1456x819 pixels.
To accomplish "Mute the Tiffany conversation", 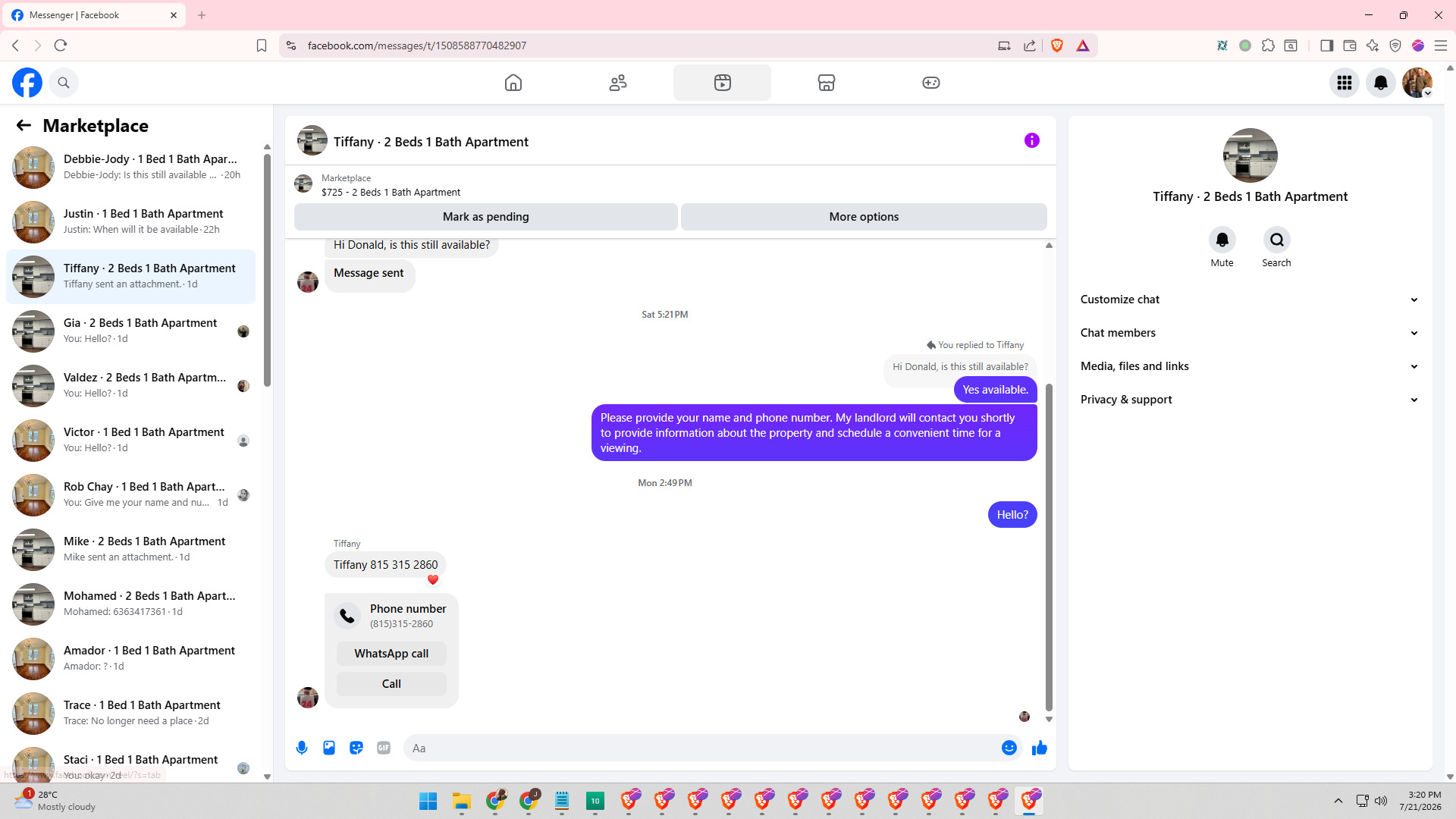I will tap(1222, 240).
